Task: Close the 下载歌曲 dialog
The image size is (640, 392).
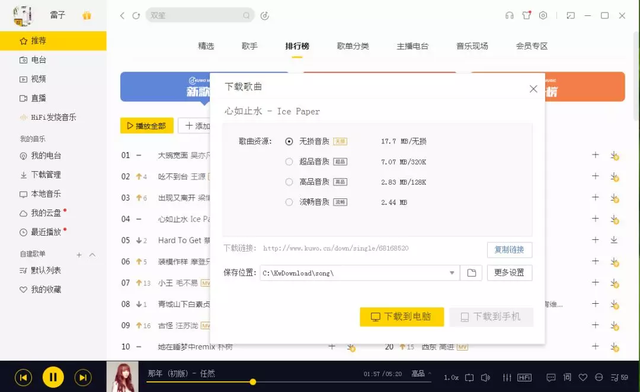Action: pyautogui.click(x=533, y=89)
